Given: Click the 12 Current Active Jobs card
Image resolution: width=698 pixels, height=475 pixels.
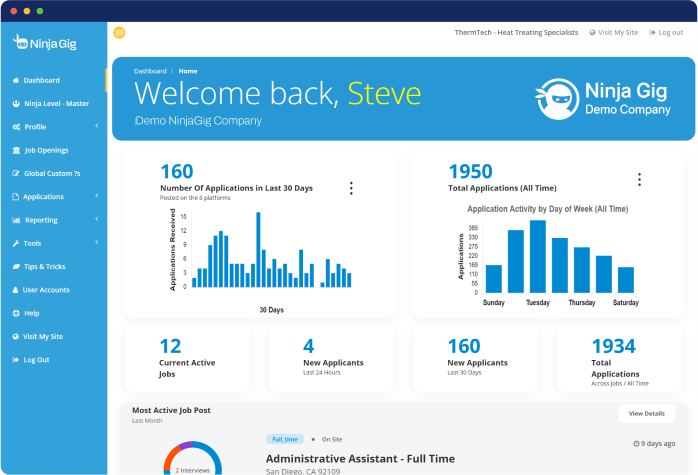Looking at the screenshot, I should (x=187, y=359).
